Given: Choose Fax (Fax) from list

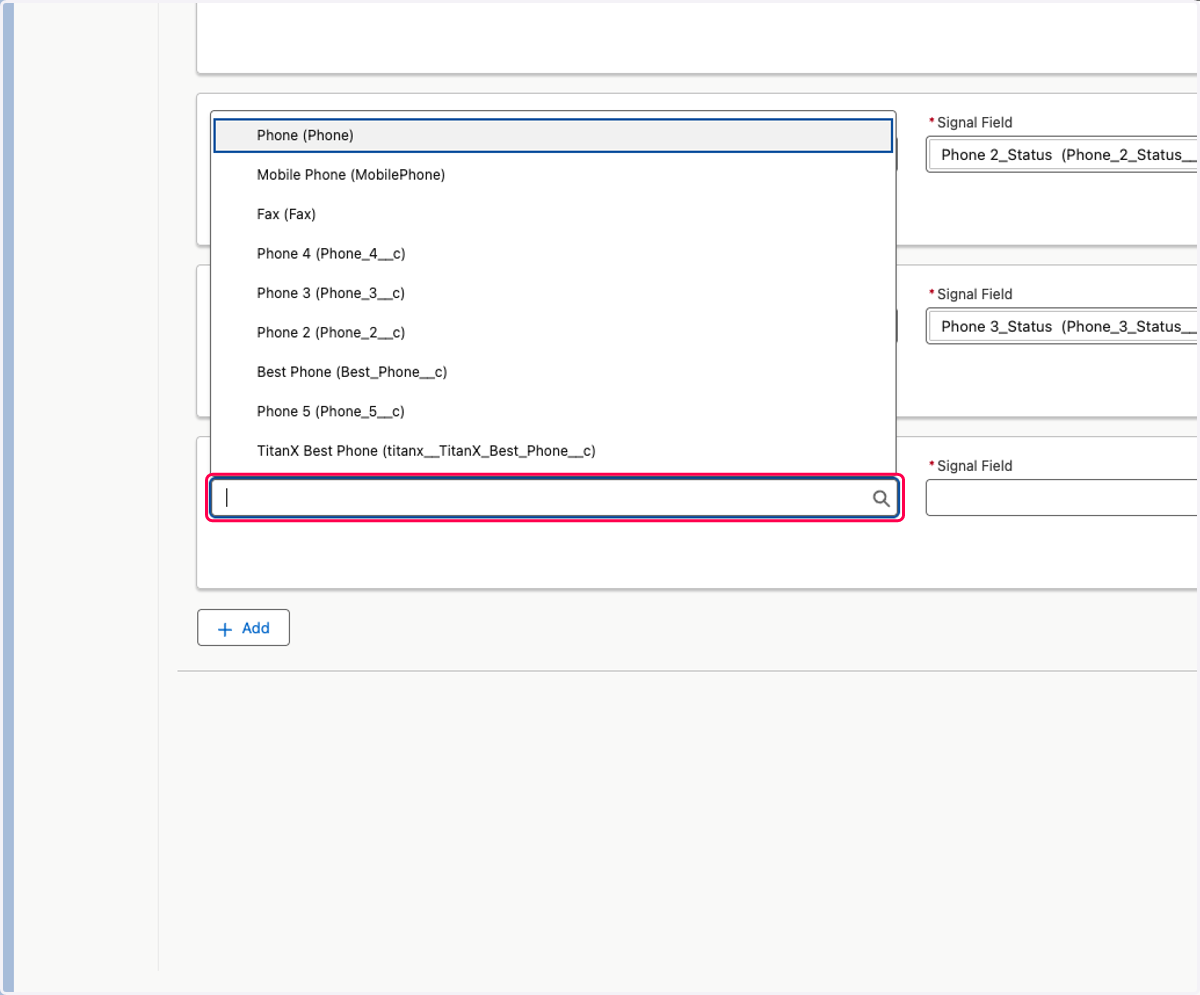Looking at the screenshot, I should click(553, 214).
